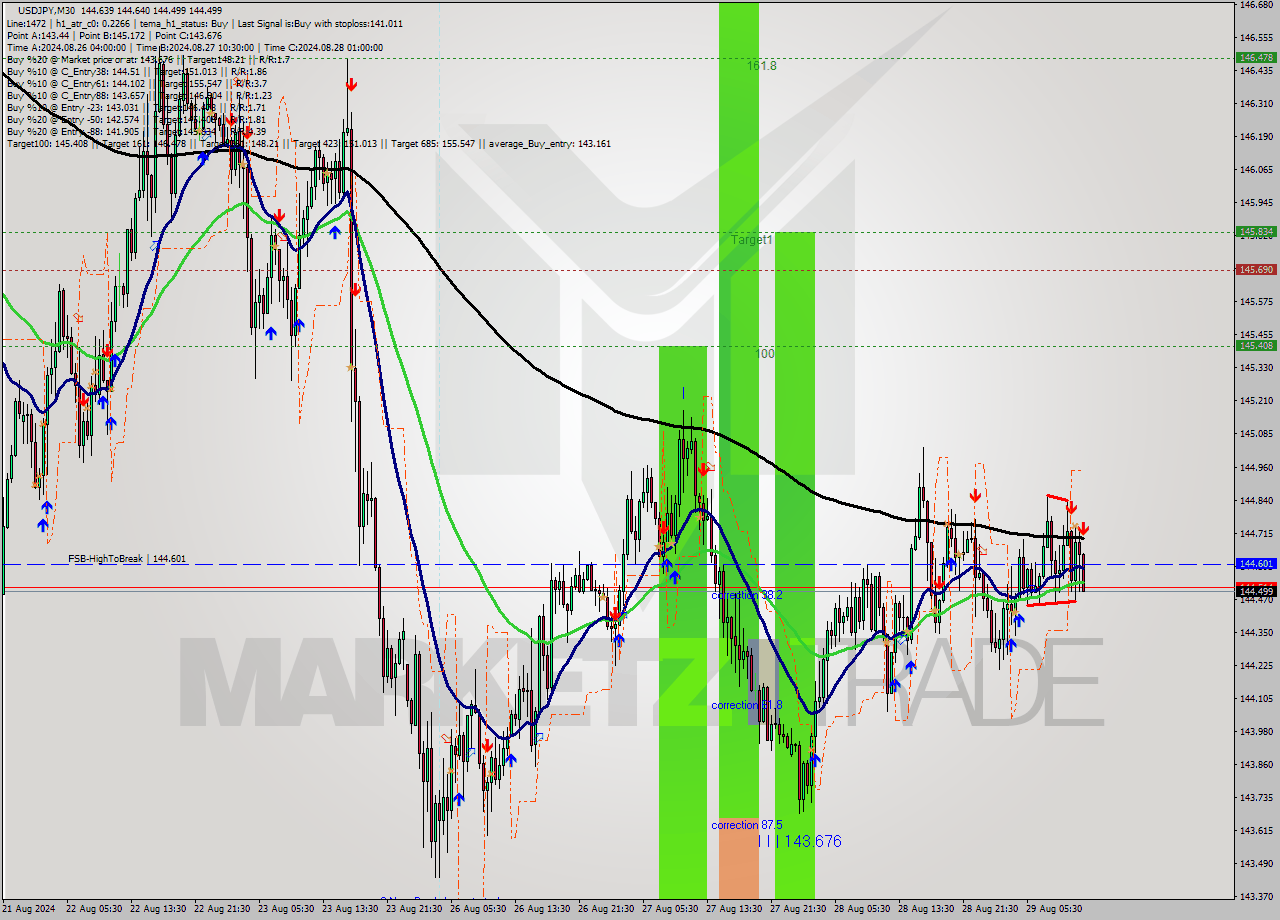Click the green 145.834 price tag
The height and width of the screenshot is (920, 1280).
point(1256,232)
